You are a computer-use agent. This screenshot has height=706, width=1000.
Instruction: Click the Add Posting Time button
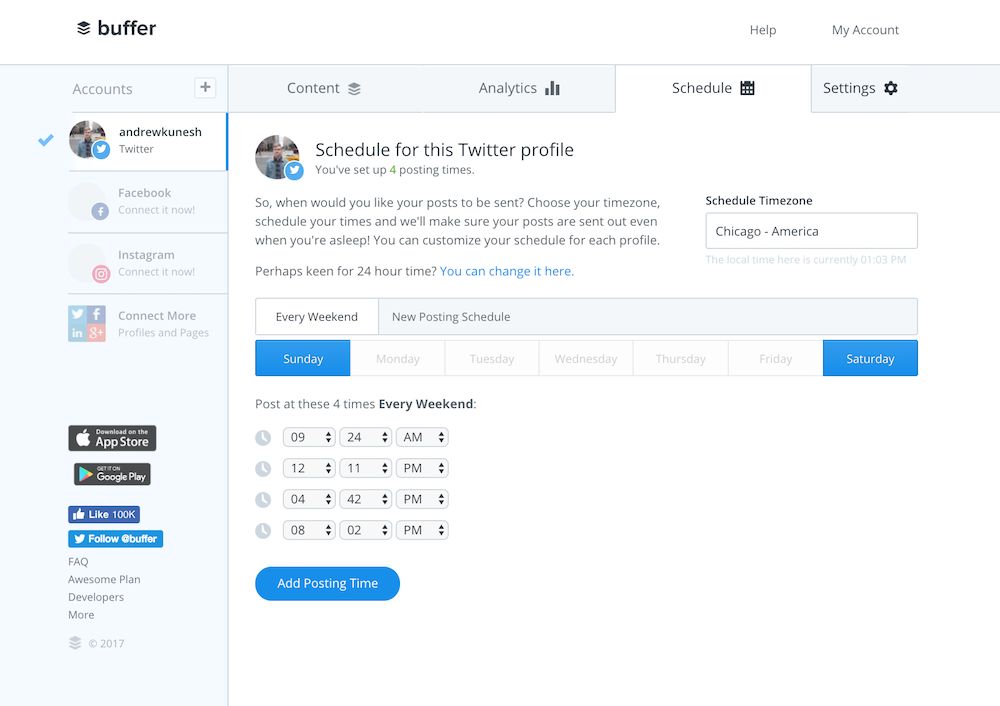point(327,584)
